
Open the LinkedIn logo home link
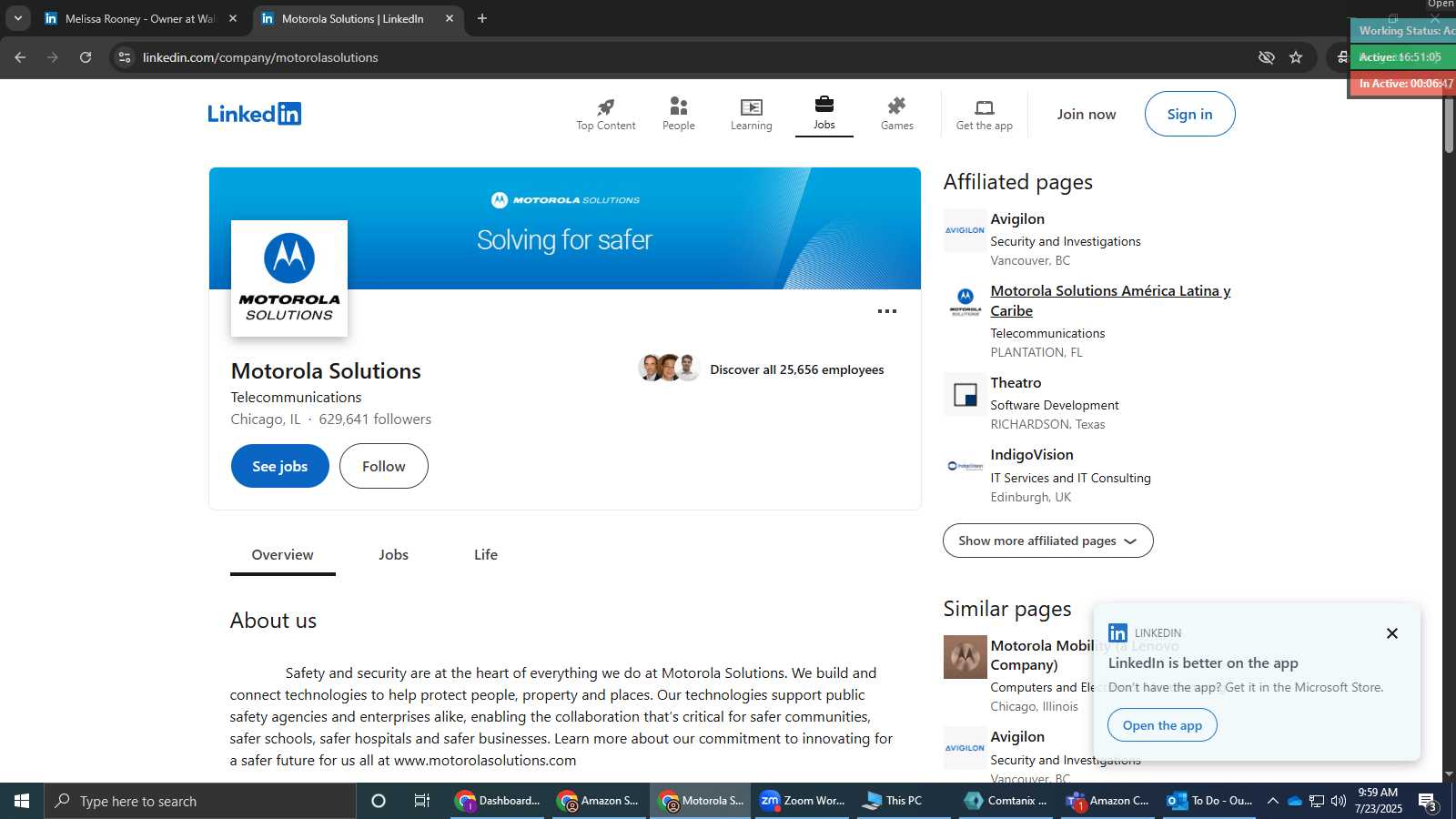coord(254,114)
